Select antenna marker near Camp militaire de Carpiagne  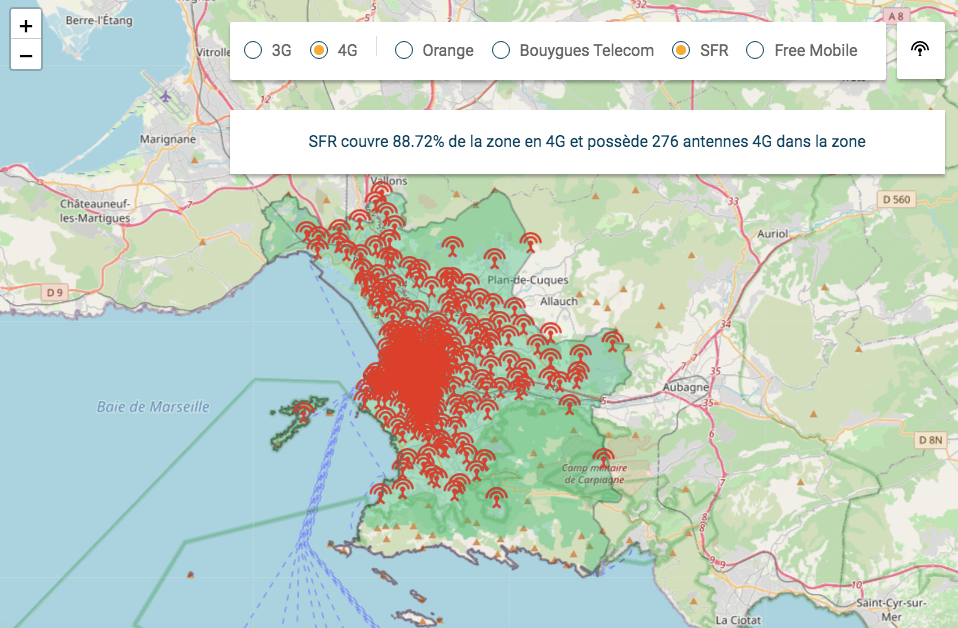[x=603, y=457]
